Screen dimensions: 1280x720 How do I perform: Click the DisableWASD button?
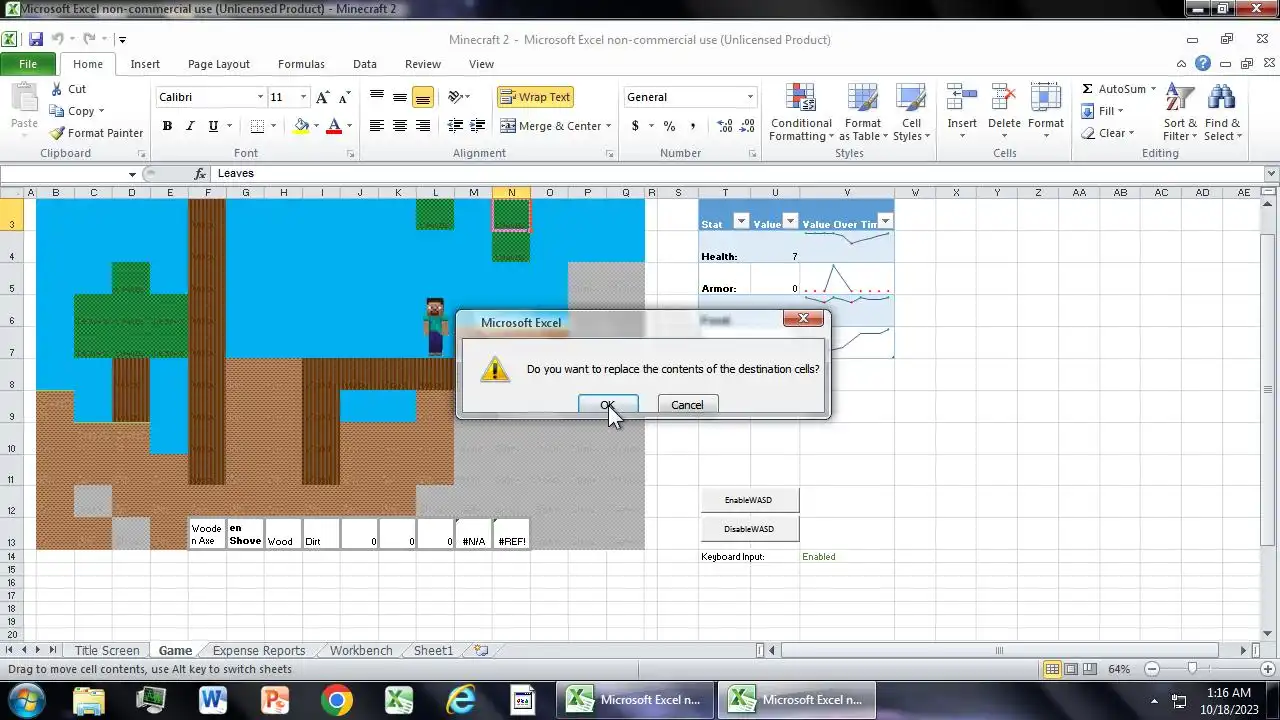point(749,529)
